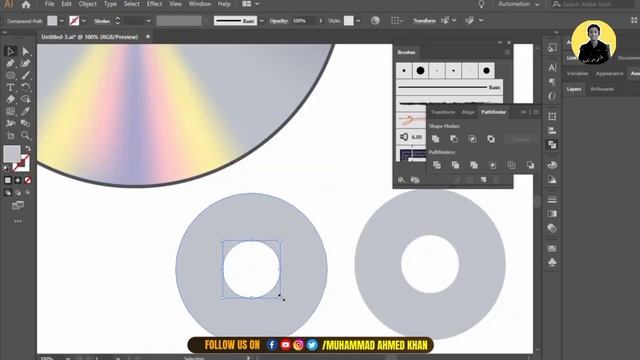The height and width of the screenshot is (360, 640).
Task: Open the Effect menu
Action: (154, 4)
